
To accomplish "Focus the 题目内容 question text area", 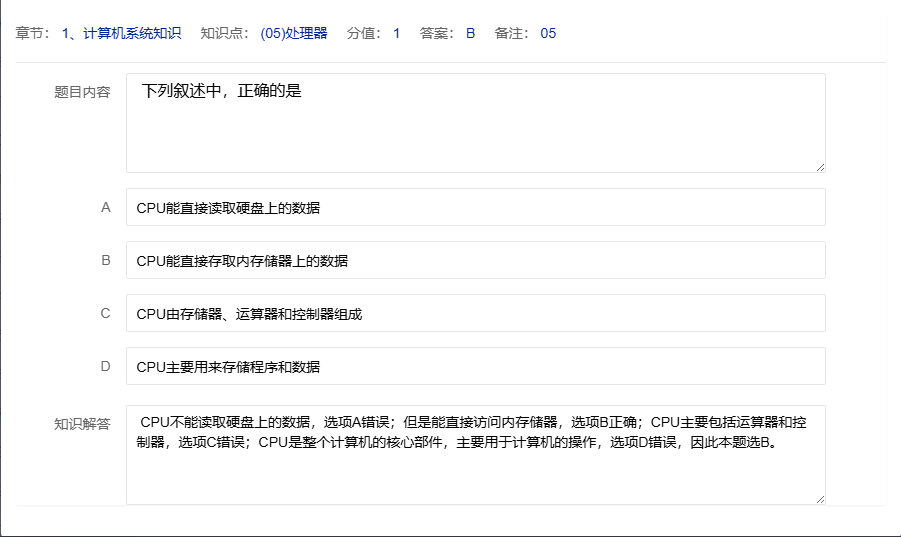I will [475, 122].
